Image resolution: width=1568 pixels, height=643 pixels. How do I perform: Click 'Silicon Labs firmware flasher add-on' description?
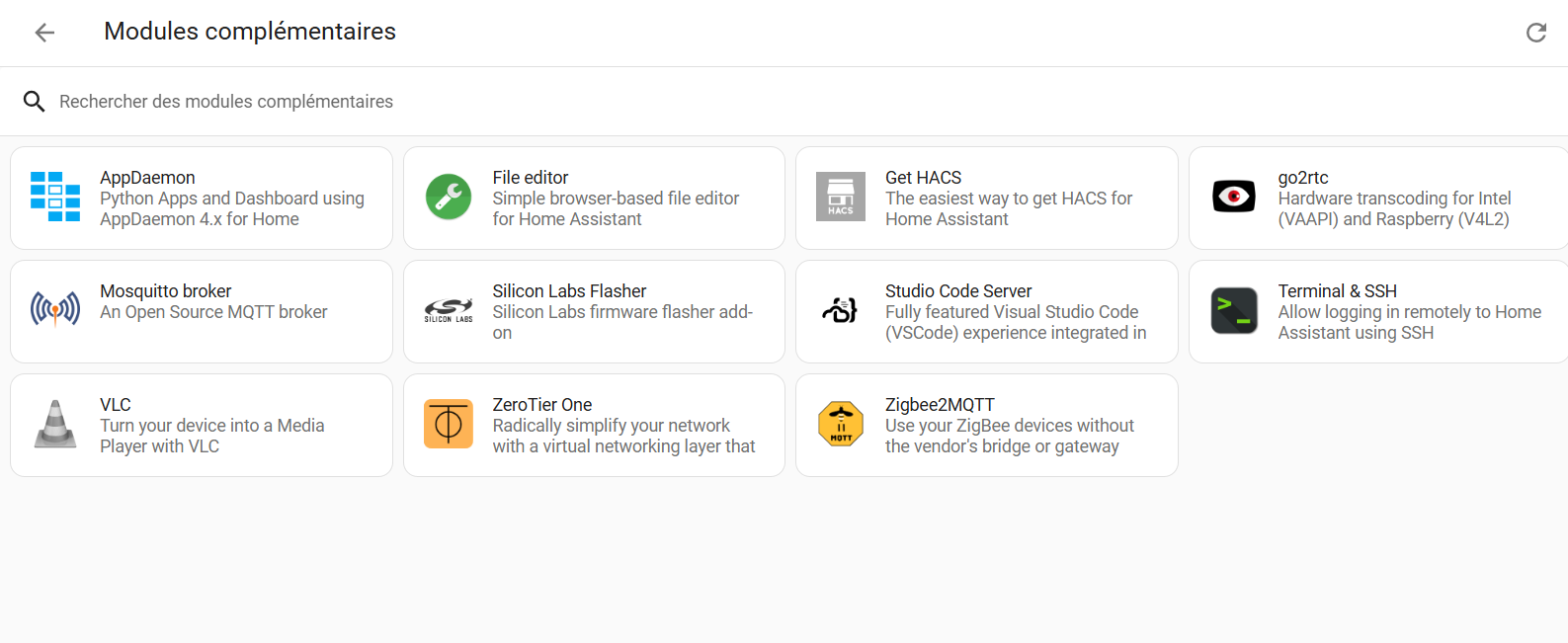click(x=622, y=322)
